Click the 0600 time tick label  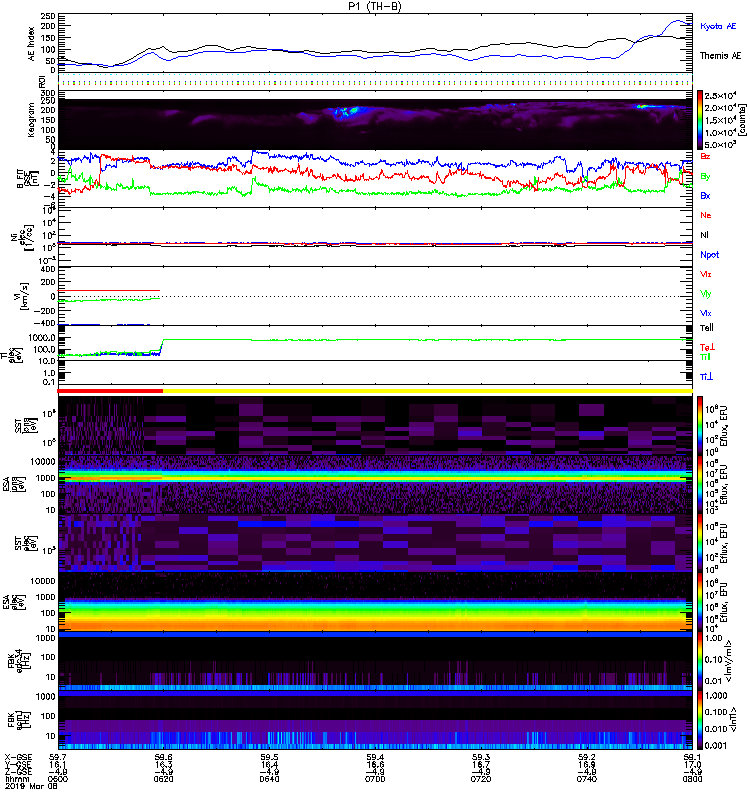pos(58,779)
